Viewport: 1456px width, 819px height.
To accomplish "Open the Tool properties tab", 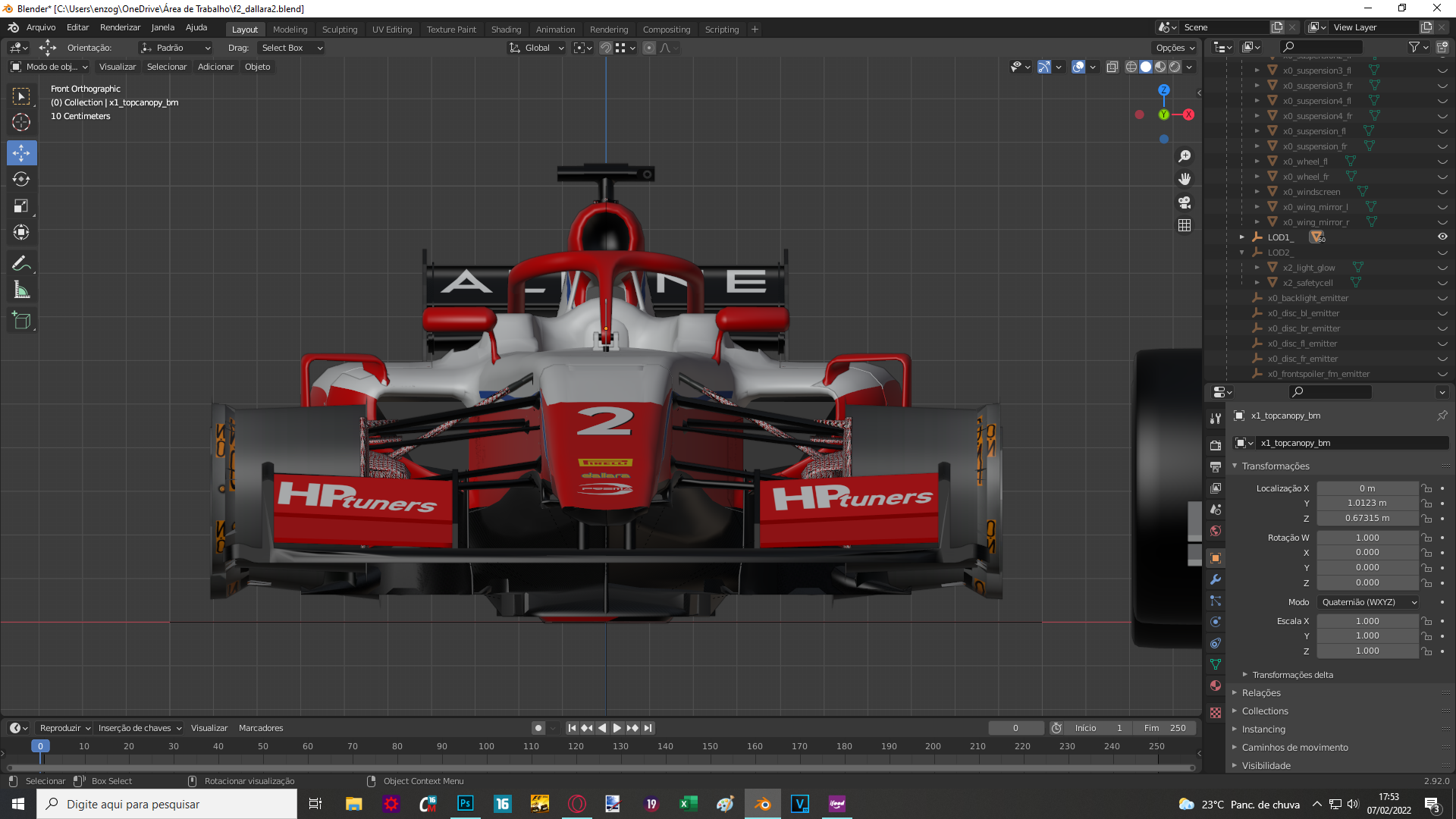I will click(1216, 418).
